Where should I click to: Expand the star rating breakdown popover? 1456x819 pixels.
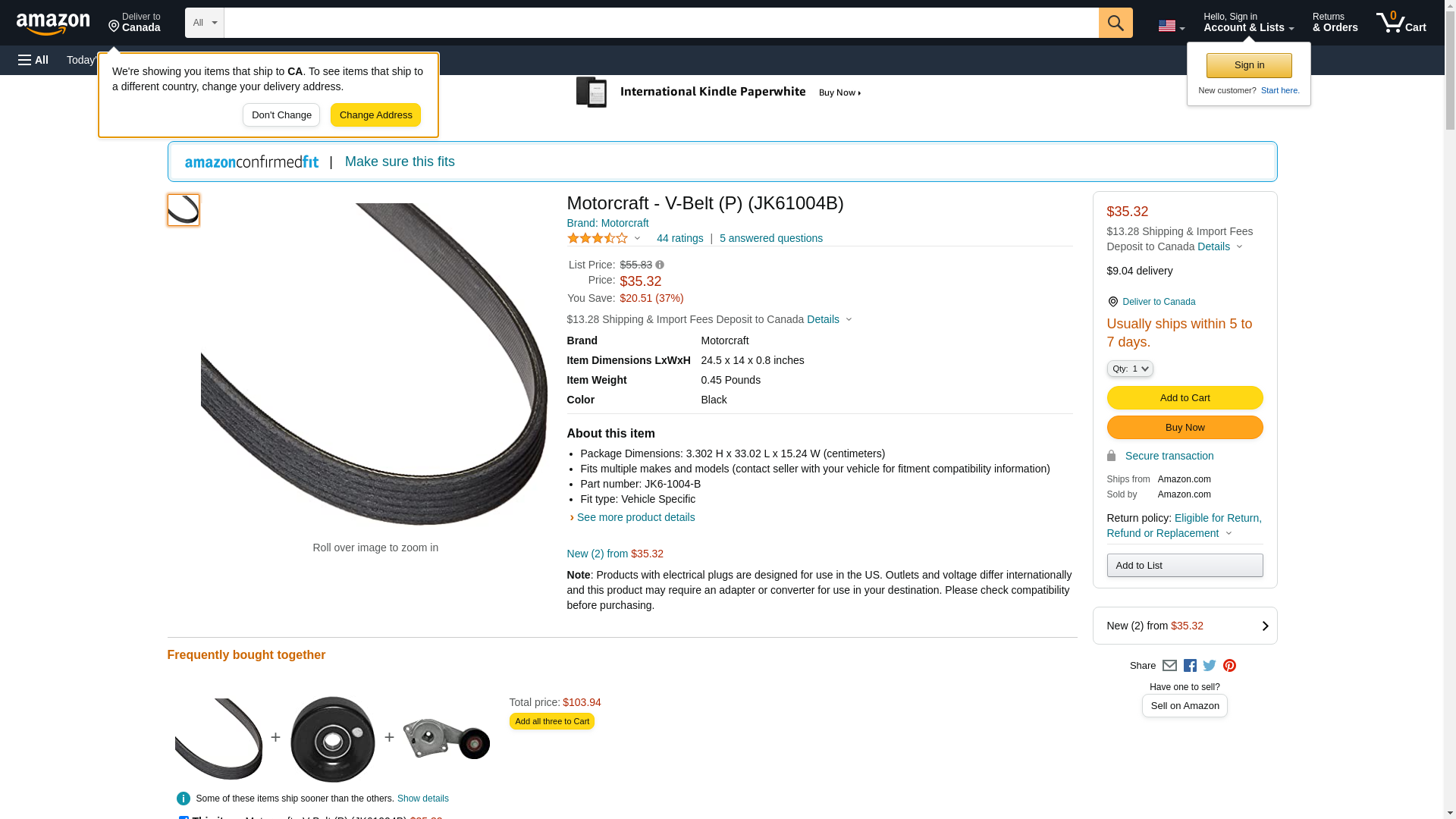coord(604,239)
